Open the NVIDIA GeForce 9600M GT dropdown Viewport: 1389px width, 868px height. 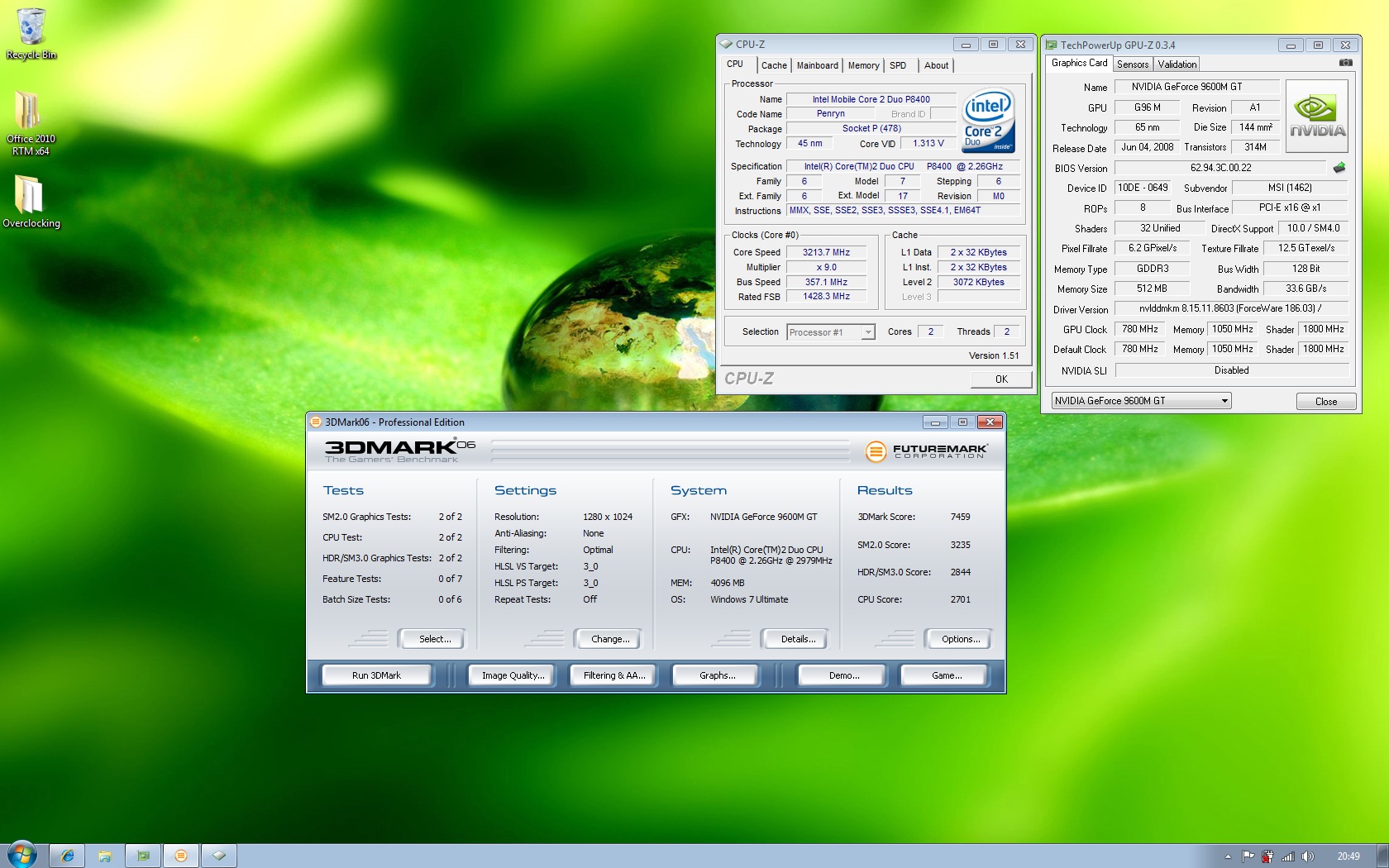click(1141, 401)
